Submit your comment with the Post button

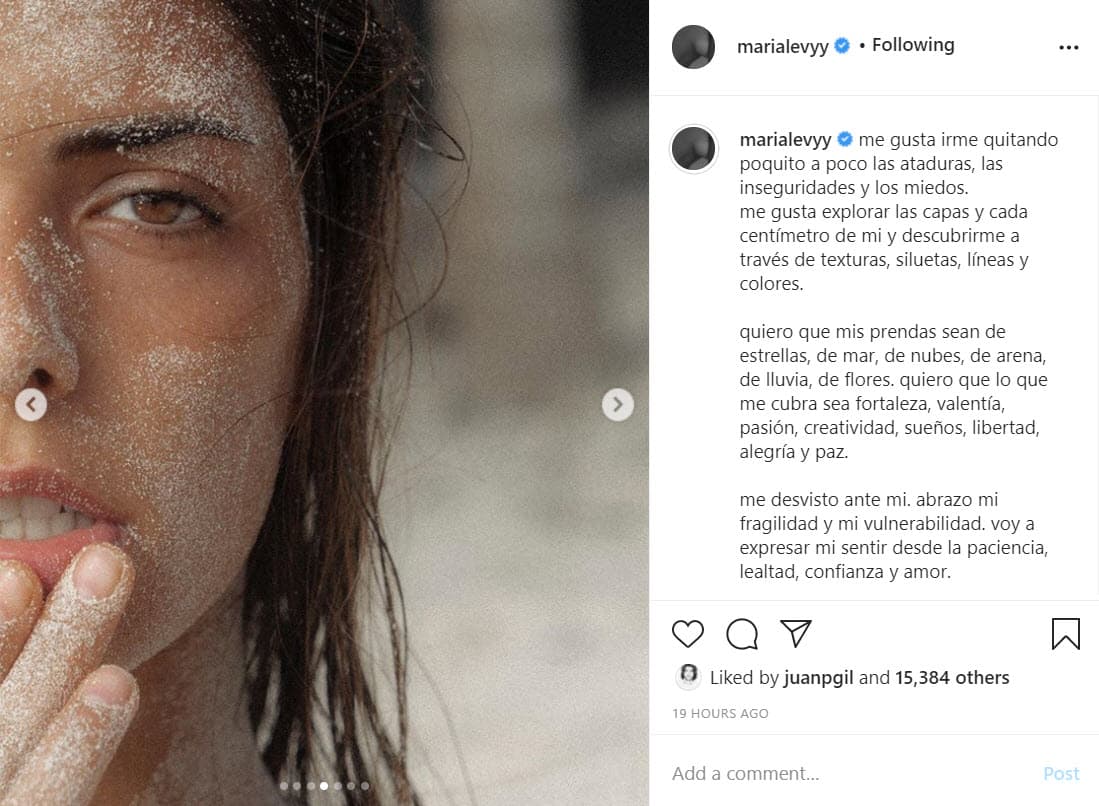coord(1061,773)
